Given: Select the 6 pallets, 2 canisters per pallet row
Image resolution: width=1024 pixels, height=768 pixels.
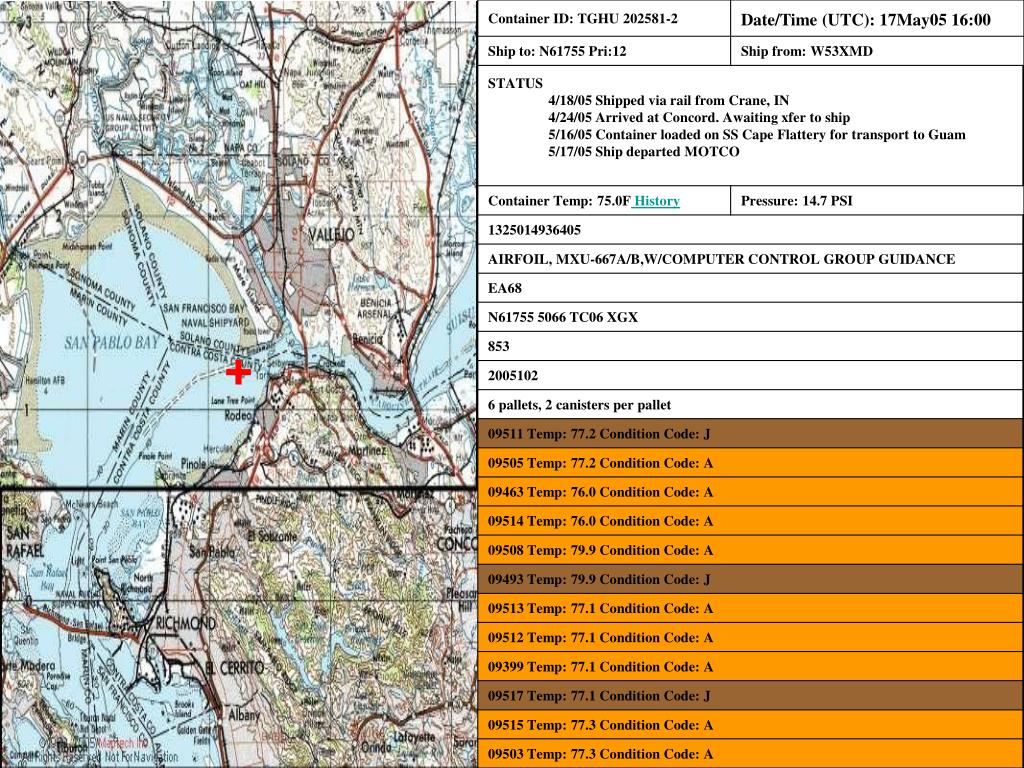Looking at the screenshot, I should pos(750,405).
